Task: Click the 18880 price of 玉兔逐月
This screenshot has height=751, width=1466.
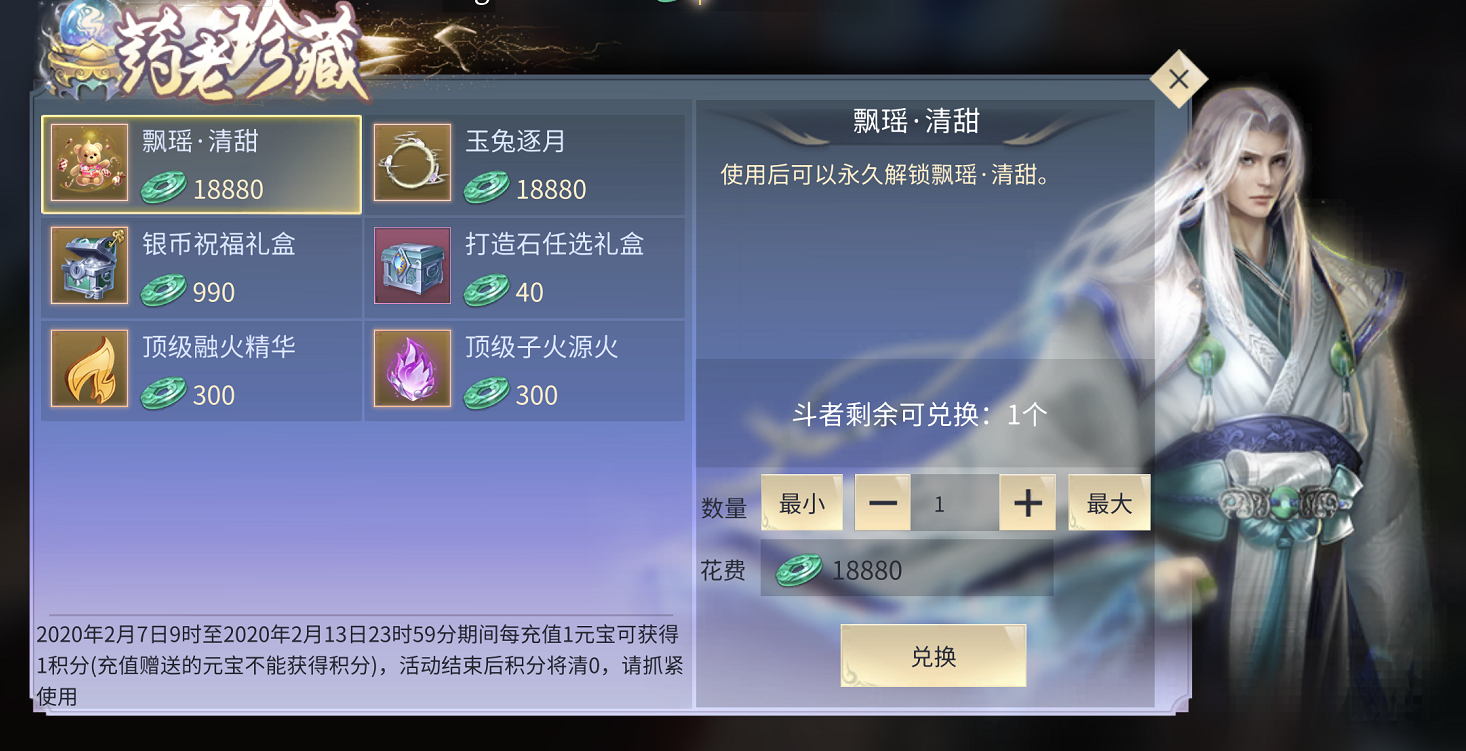Action: [551, 189]
